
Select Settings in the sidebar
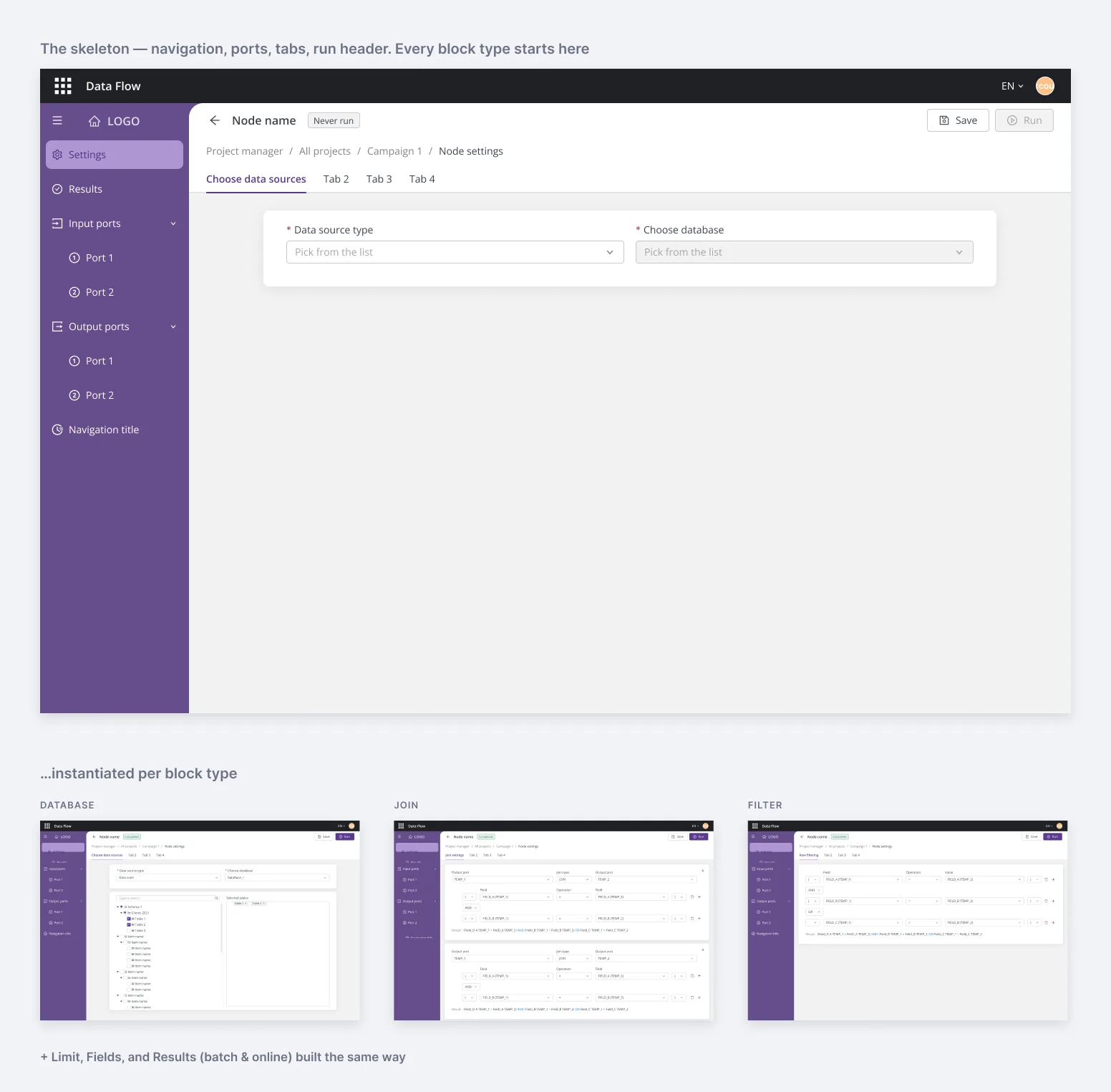(115, 155)
